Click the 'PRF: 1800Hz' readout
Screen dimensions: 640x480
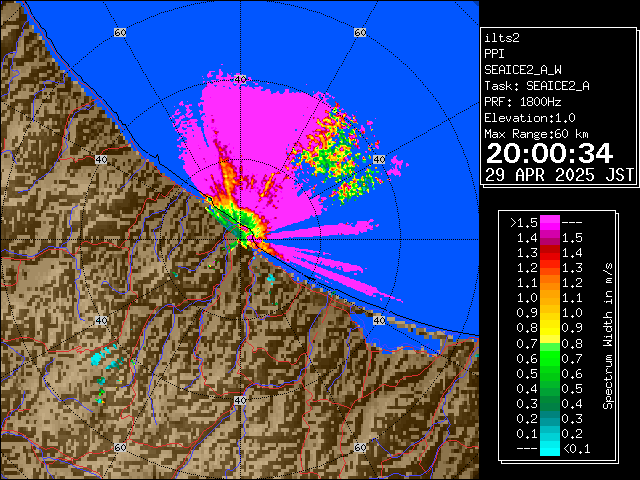523,102
